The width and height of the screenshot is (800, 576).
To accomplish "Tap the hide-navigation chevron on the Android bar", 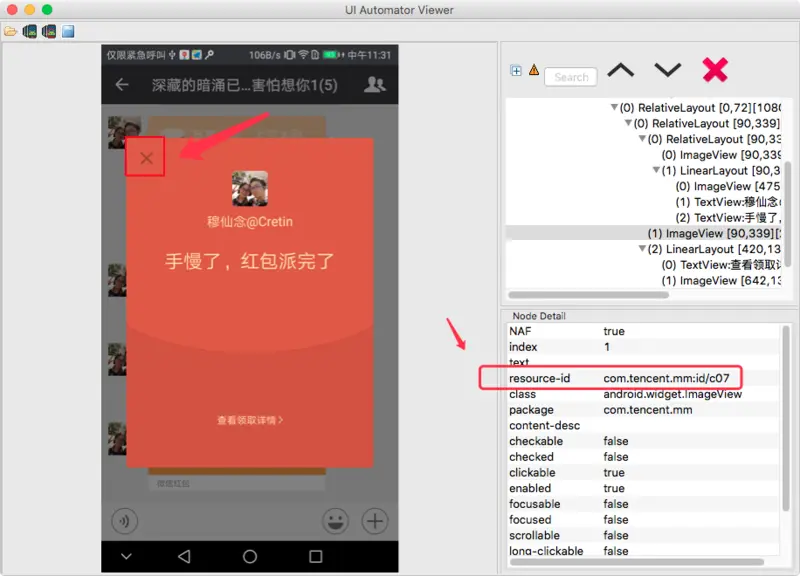I will click(126, 556).
